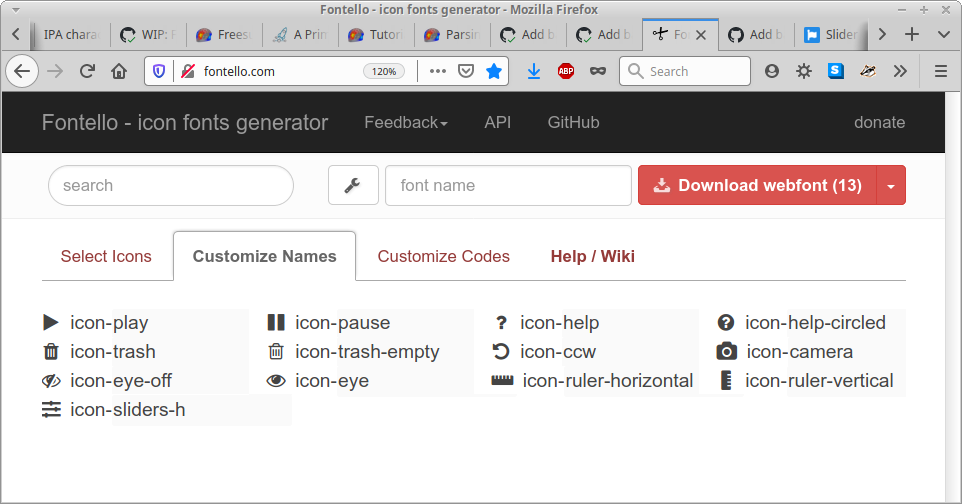Close the active Fontello tab
The width and height of the screenshot is (962, 504).
pyautogui.click(x=701, y=35)
